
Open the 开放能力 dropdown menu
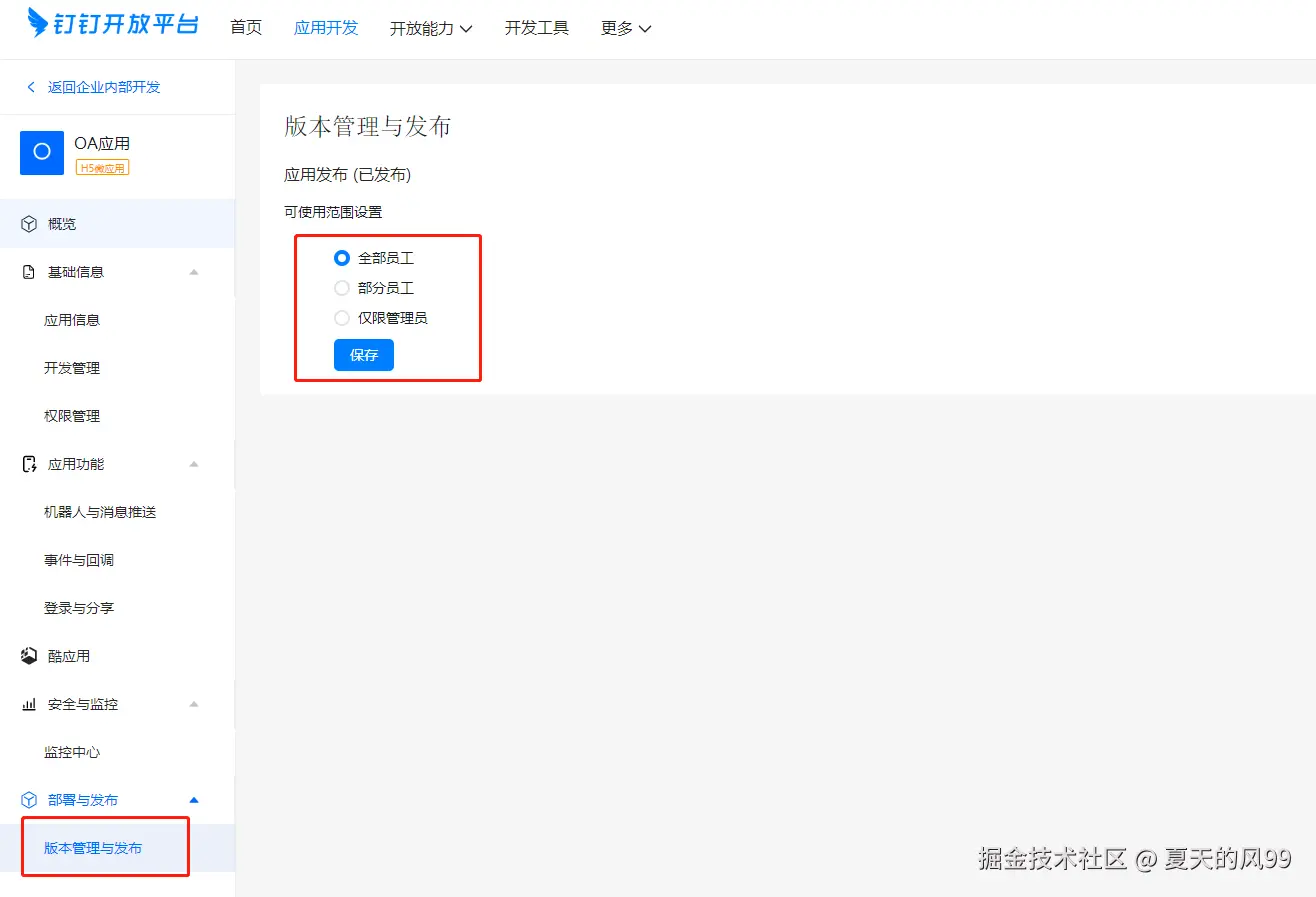click(x=430, y=28)
